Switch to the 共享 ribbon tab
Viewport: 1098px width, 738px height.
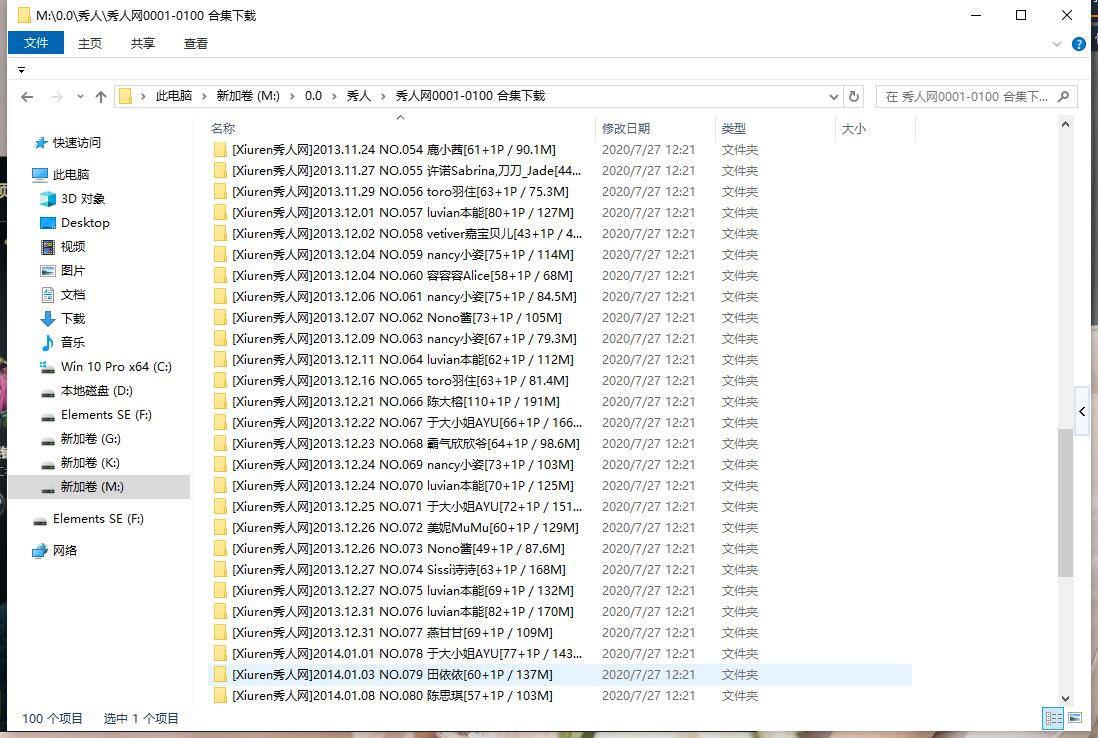click(143, 43)
